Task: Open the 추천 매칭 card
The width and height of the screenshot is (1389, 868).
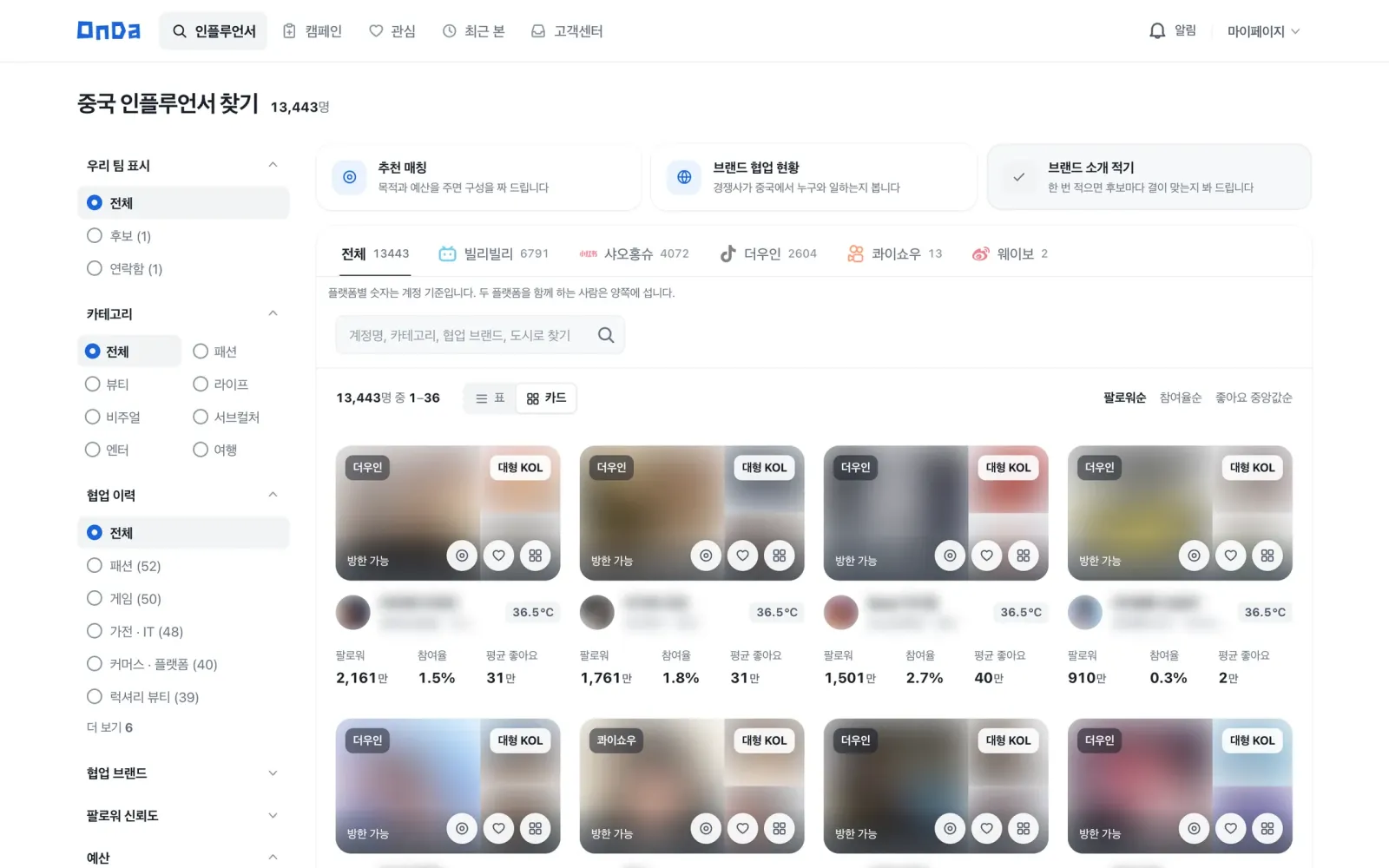Action: coord(479,177)
